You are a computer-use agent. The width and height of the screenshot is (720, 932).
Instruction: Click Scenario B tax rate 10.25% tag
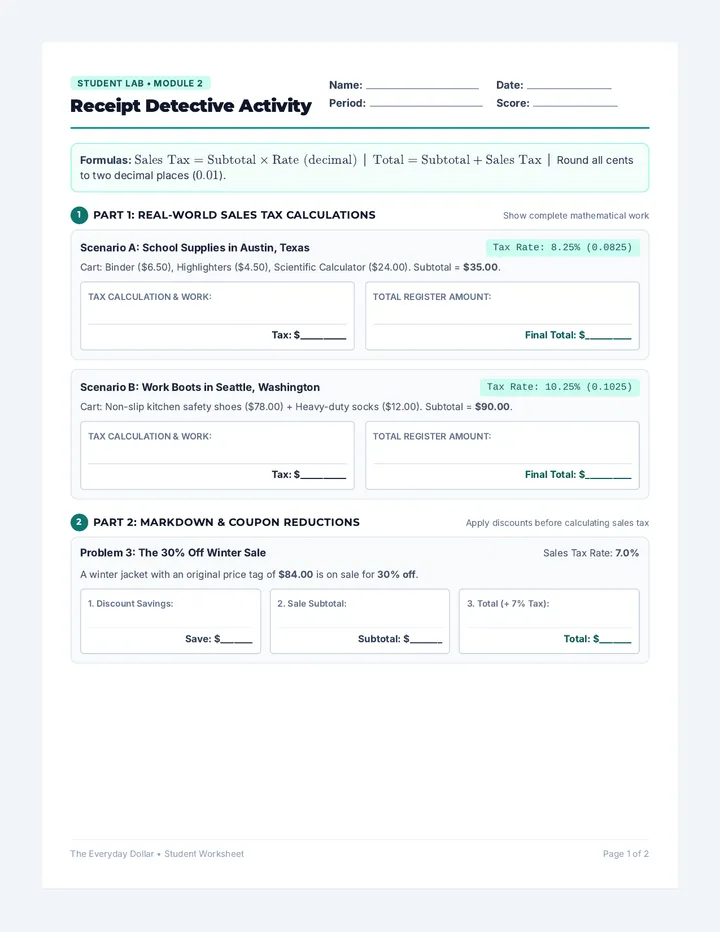point(559,387)
